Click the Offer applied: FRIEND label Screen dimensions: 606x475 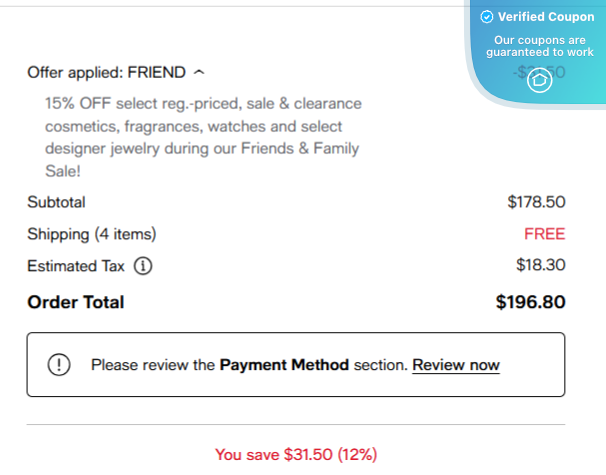click(x=107, y=72)
